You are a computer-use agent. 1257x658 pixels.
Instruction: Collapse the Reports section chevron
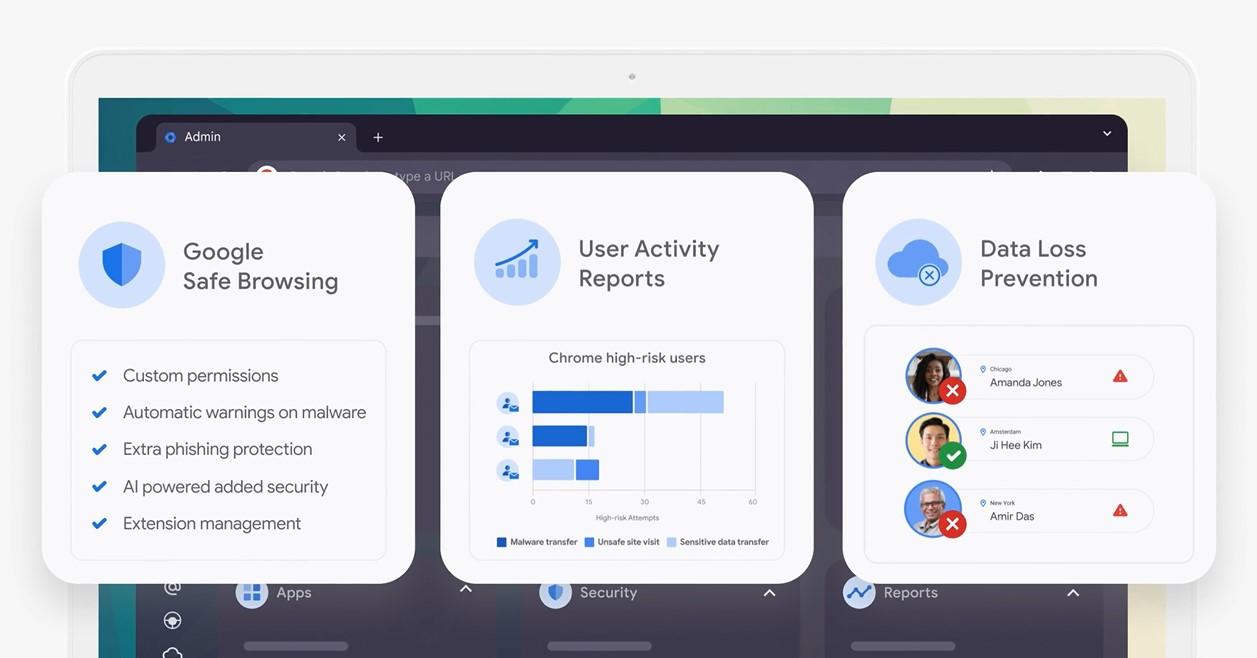tap(1073, 593)
